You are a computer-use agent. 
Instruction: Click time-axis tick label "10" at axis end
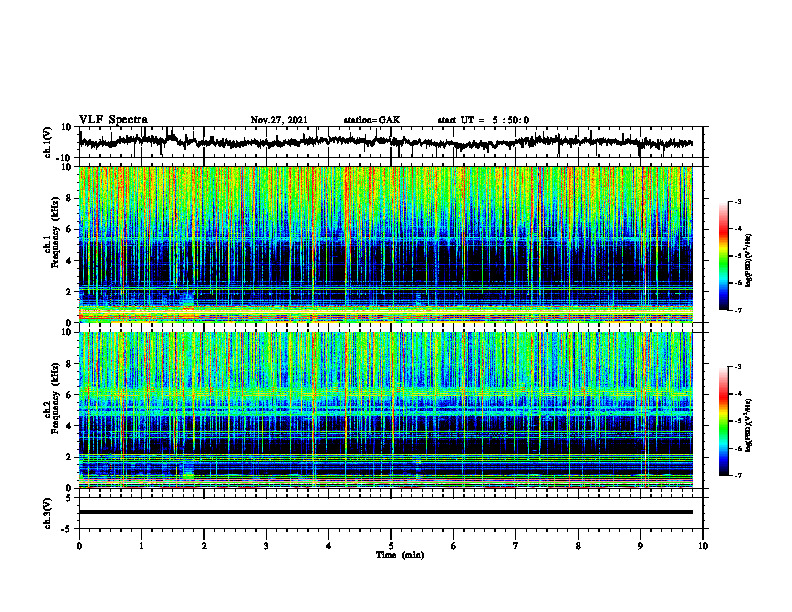[x=703, y=546]
